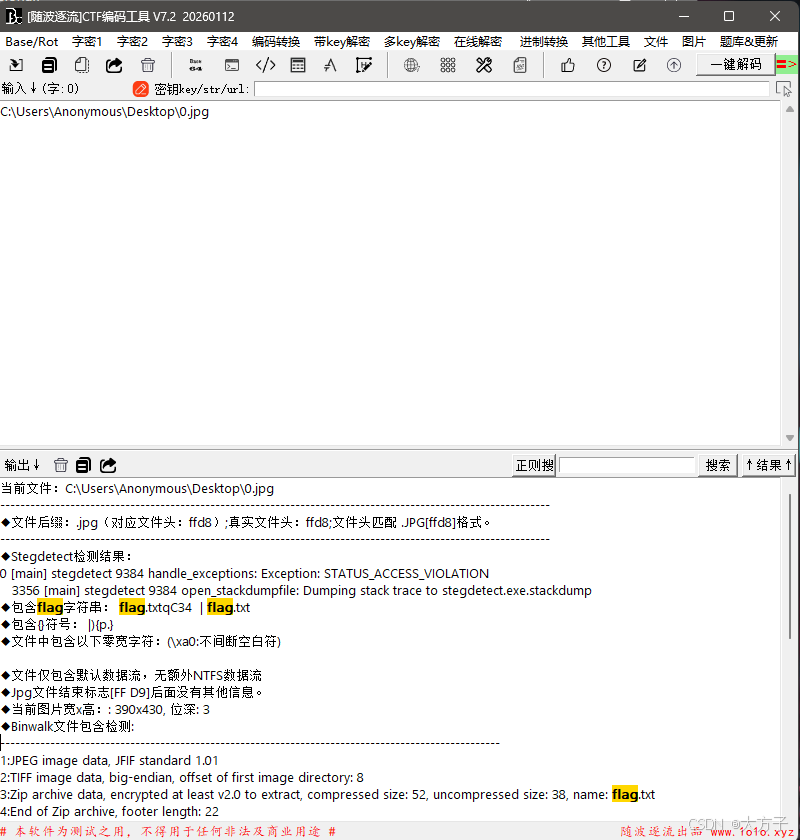Click the 'Zip archive data, encrypted' line
800x840 pixels.
pos(327,794)
